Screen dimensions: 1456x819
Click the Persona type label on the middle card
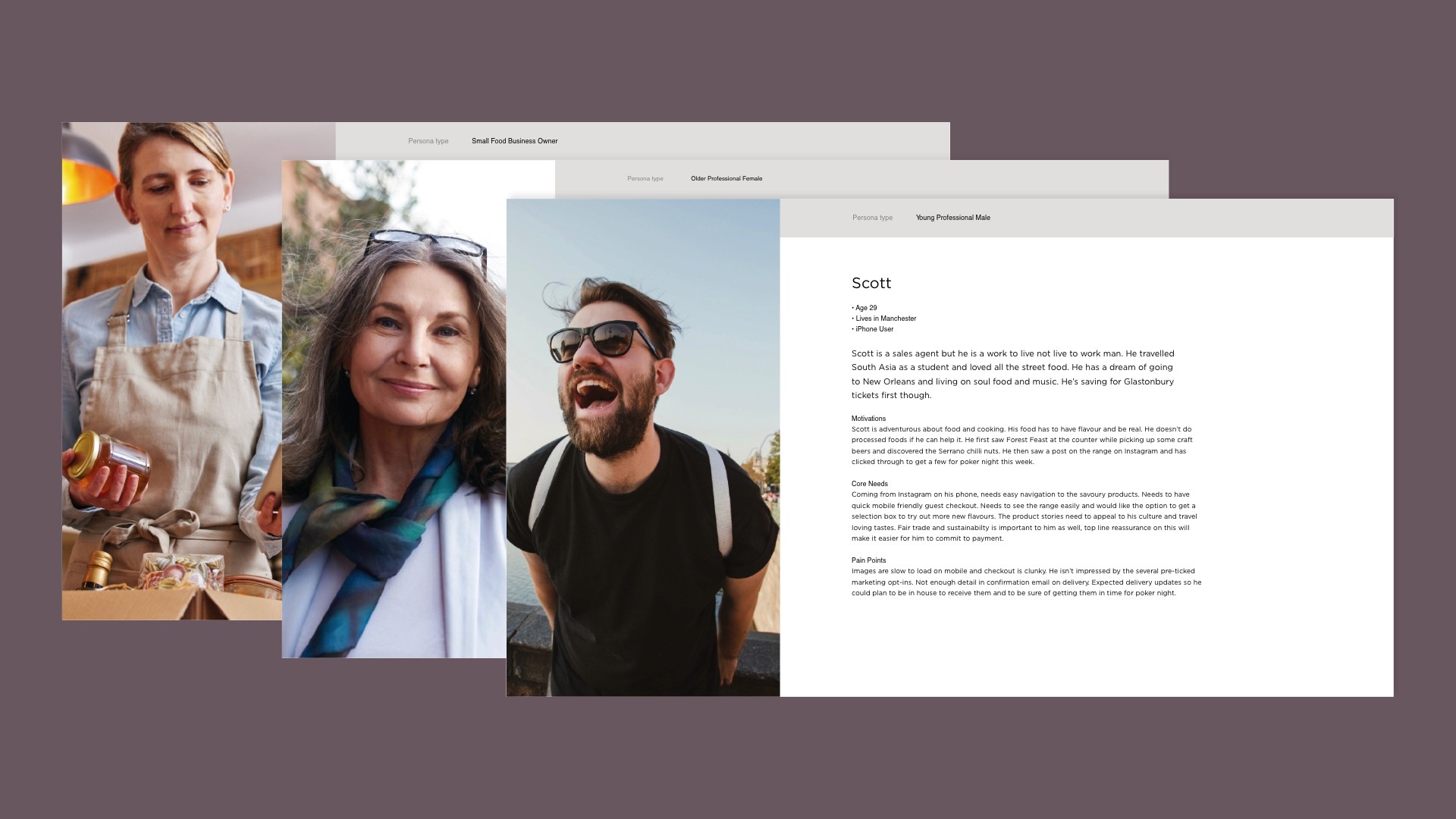645,179
